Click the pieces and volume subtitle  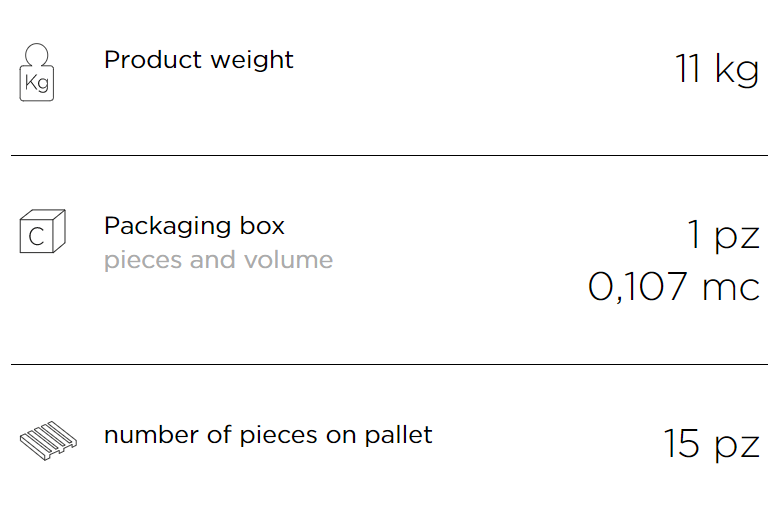(218, 261)
